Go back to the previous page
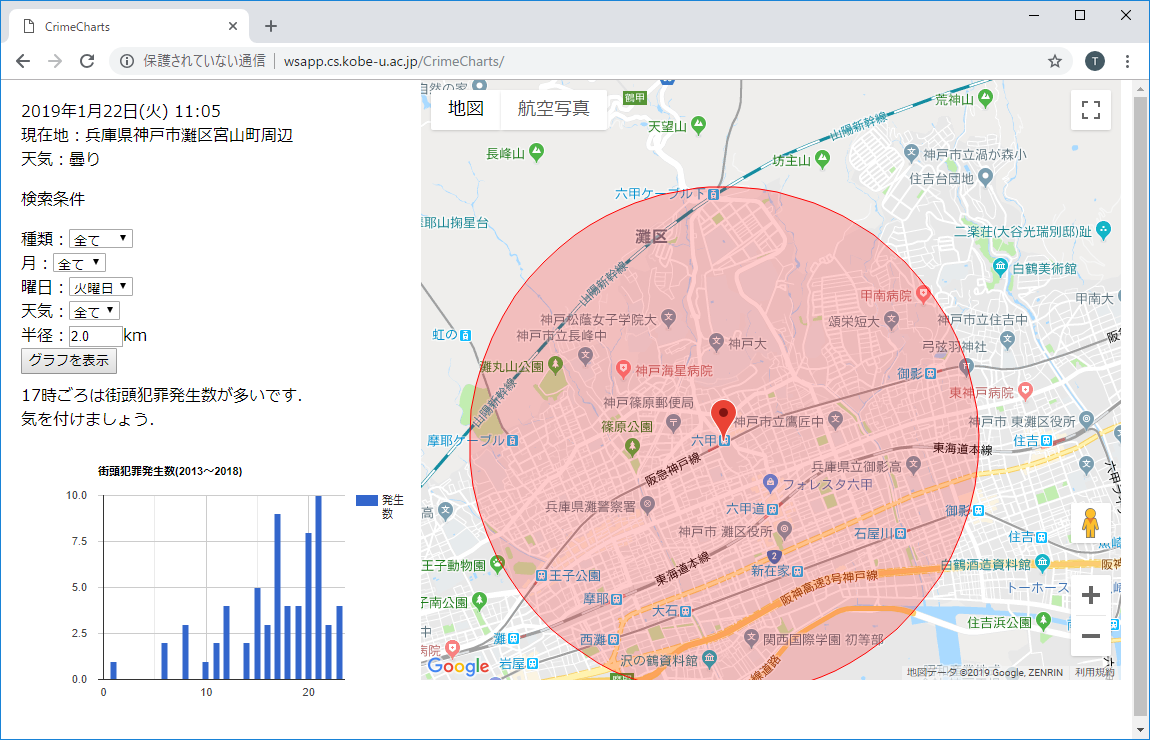The width and height of the screenshot is (1150, 740). pos(23,61)
